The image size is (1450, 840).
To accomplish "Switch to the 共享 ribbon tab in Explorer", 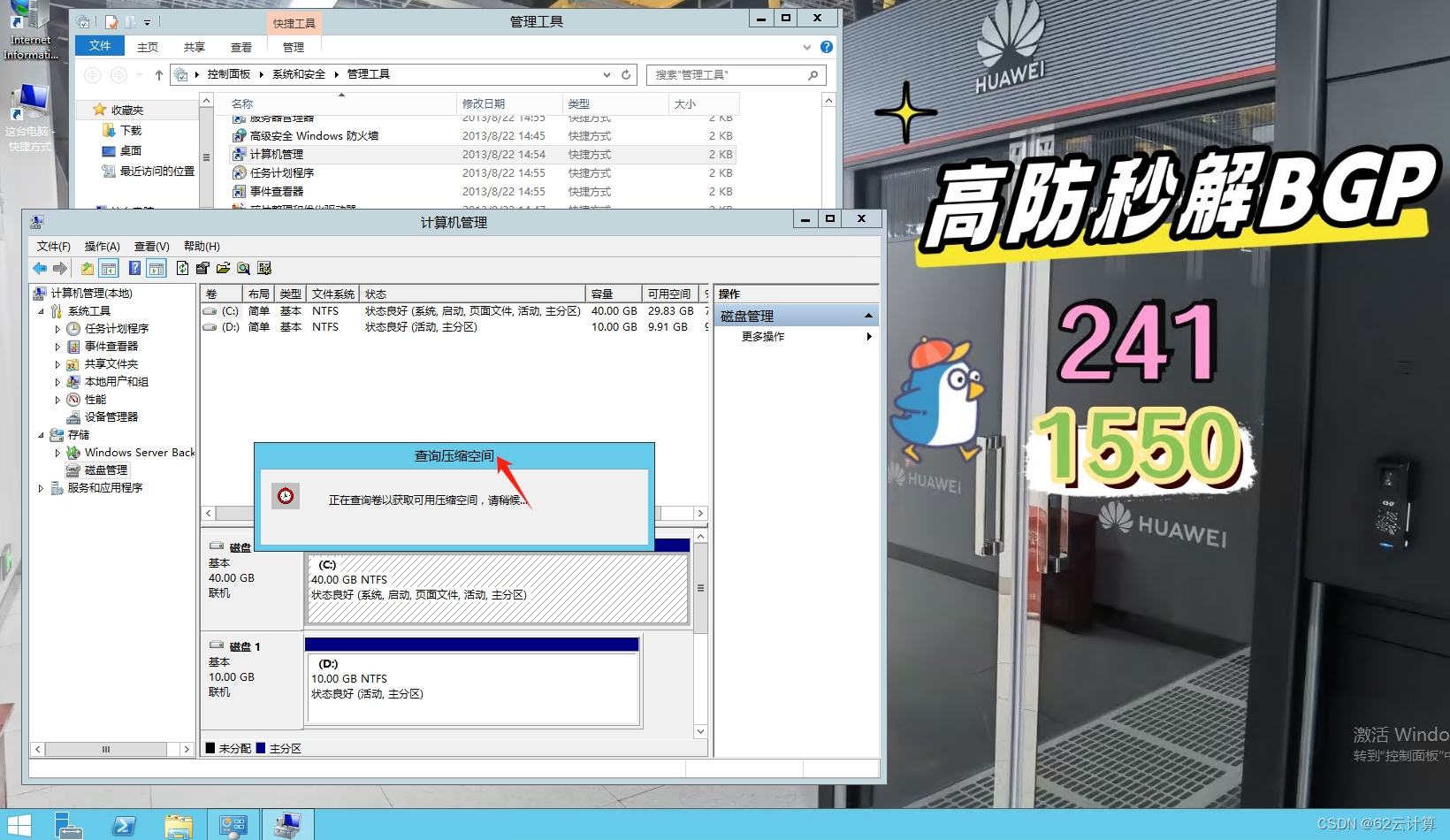I will point(195,47).
